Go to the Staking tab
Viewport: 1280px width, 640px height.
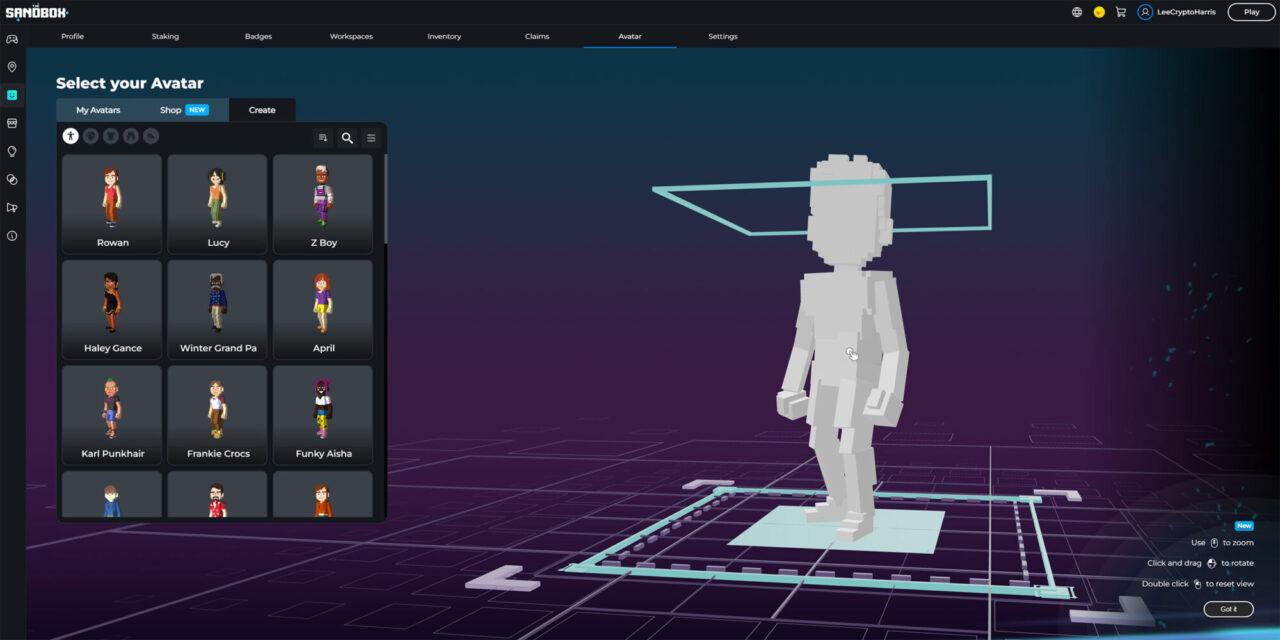[165, 36]
